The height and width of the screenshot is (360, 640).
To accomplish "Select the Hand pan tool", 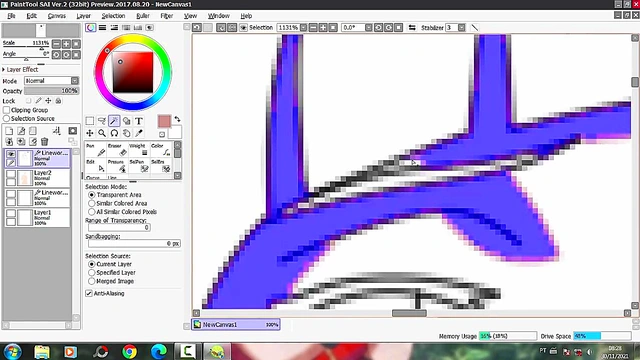I will pyautogui.click(x=127, y=133).
